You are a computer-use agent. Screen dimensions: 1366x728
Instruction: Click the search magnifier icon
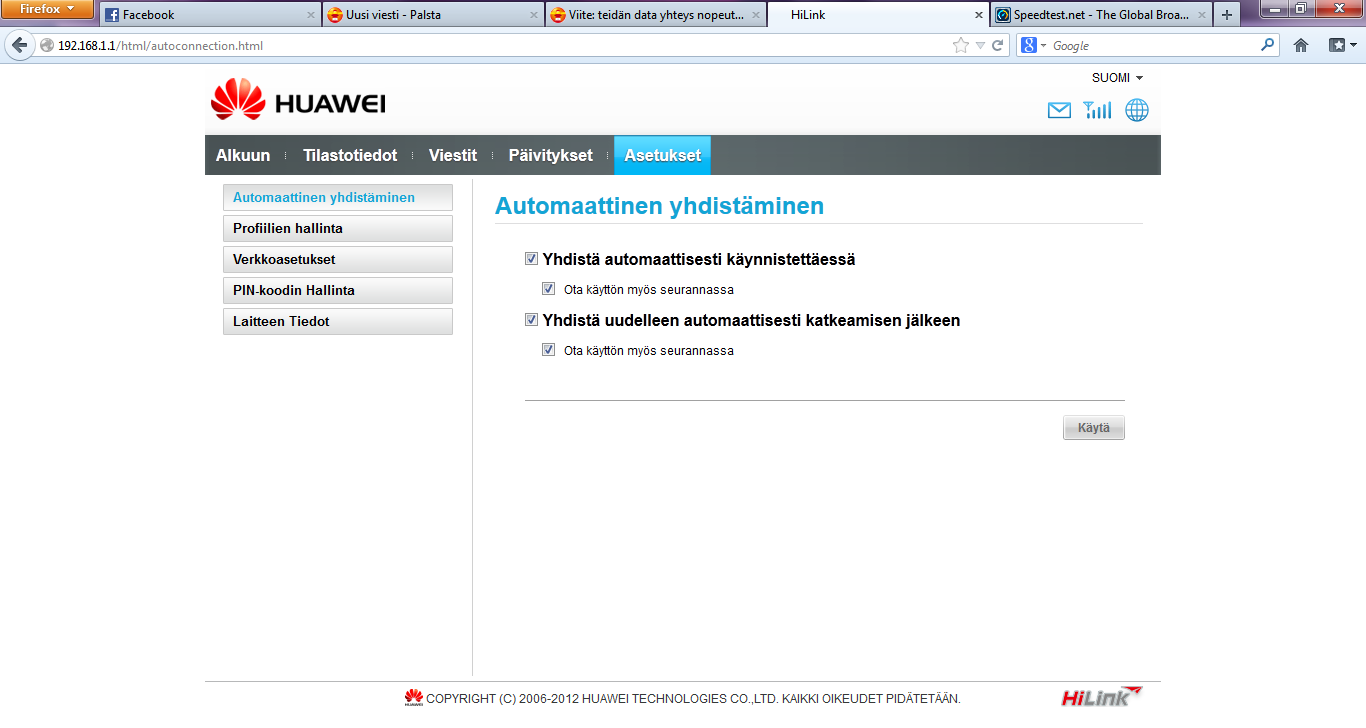coord(1268,45)
